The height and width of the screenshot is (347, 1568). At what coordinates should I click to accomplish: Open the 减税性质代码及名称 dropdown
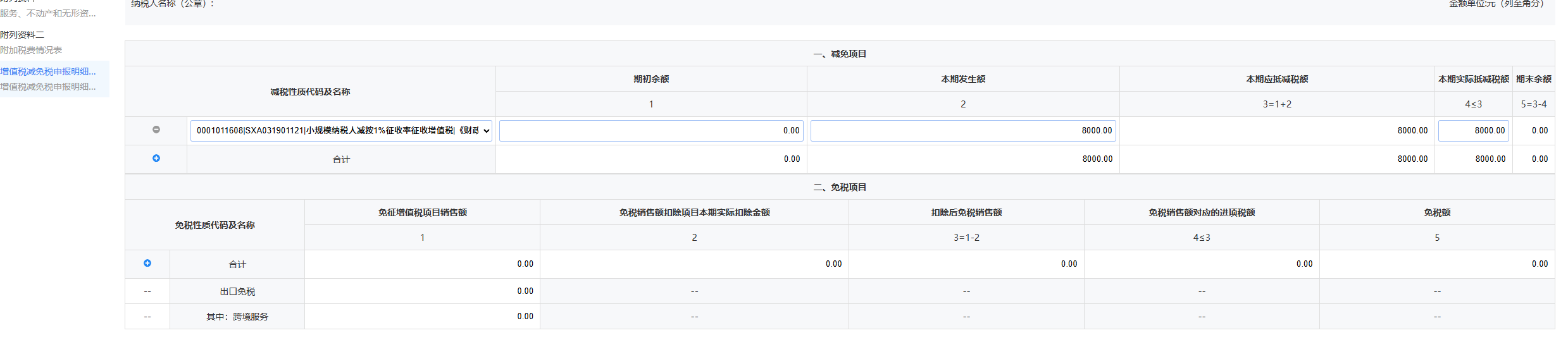point(341,131)
